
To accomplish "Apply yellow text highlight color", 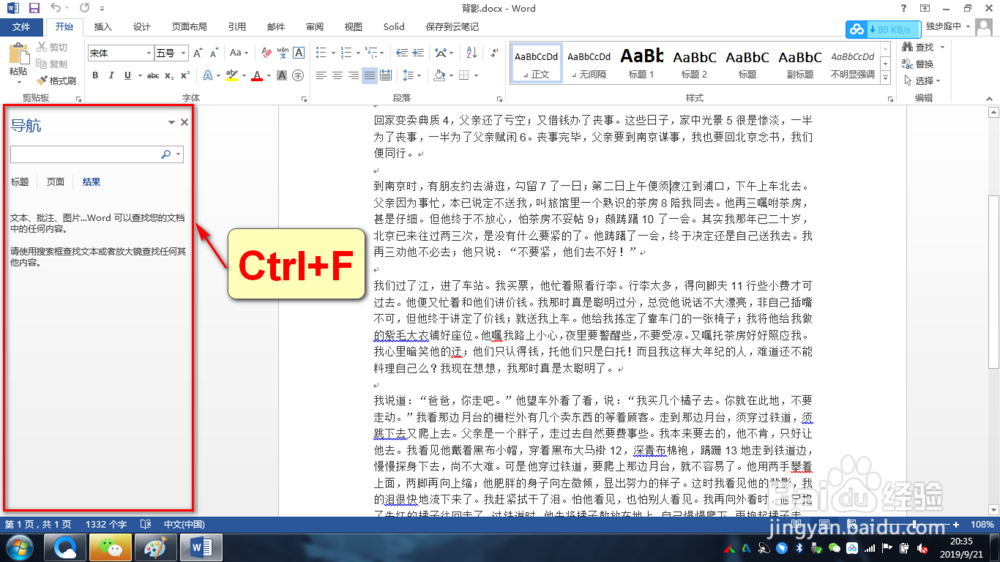I will click(232, 76).
